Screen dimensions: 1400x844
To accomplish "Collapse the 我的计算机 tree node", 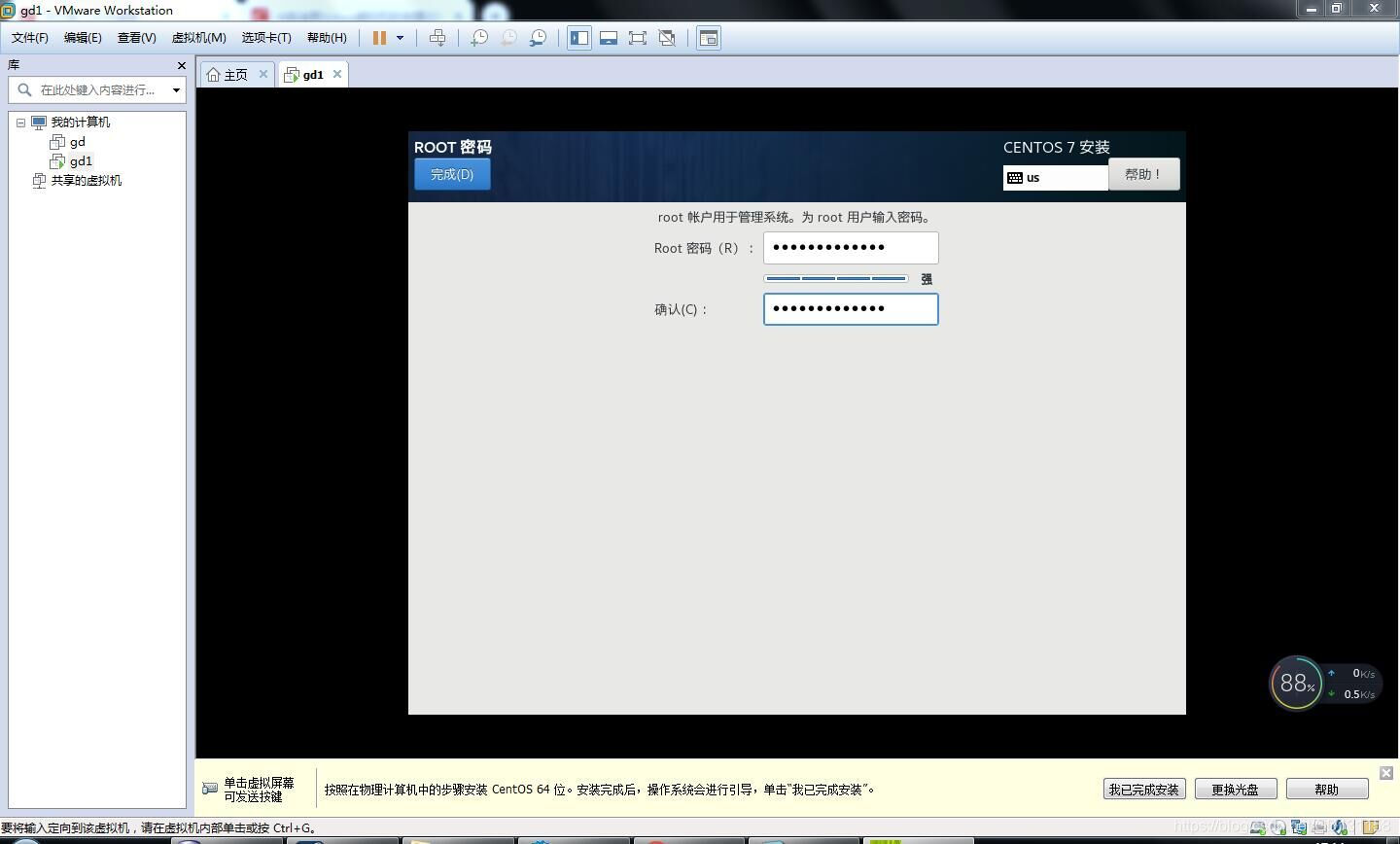I will click(20, 123).
